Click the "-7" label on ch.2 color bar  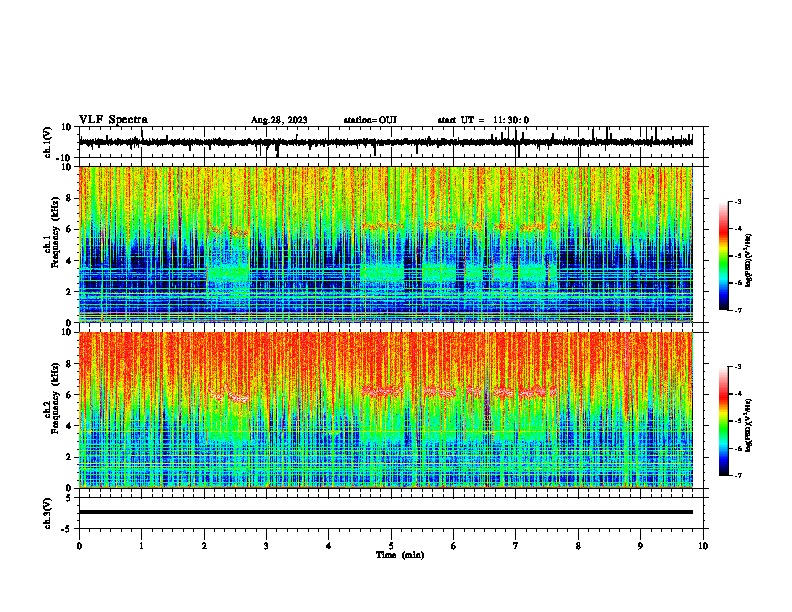[x=737, y=475]
